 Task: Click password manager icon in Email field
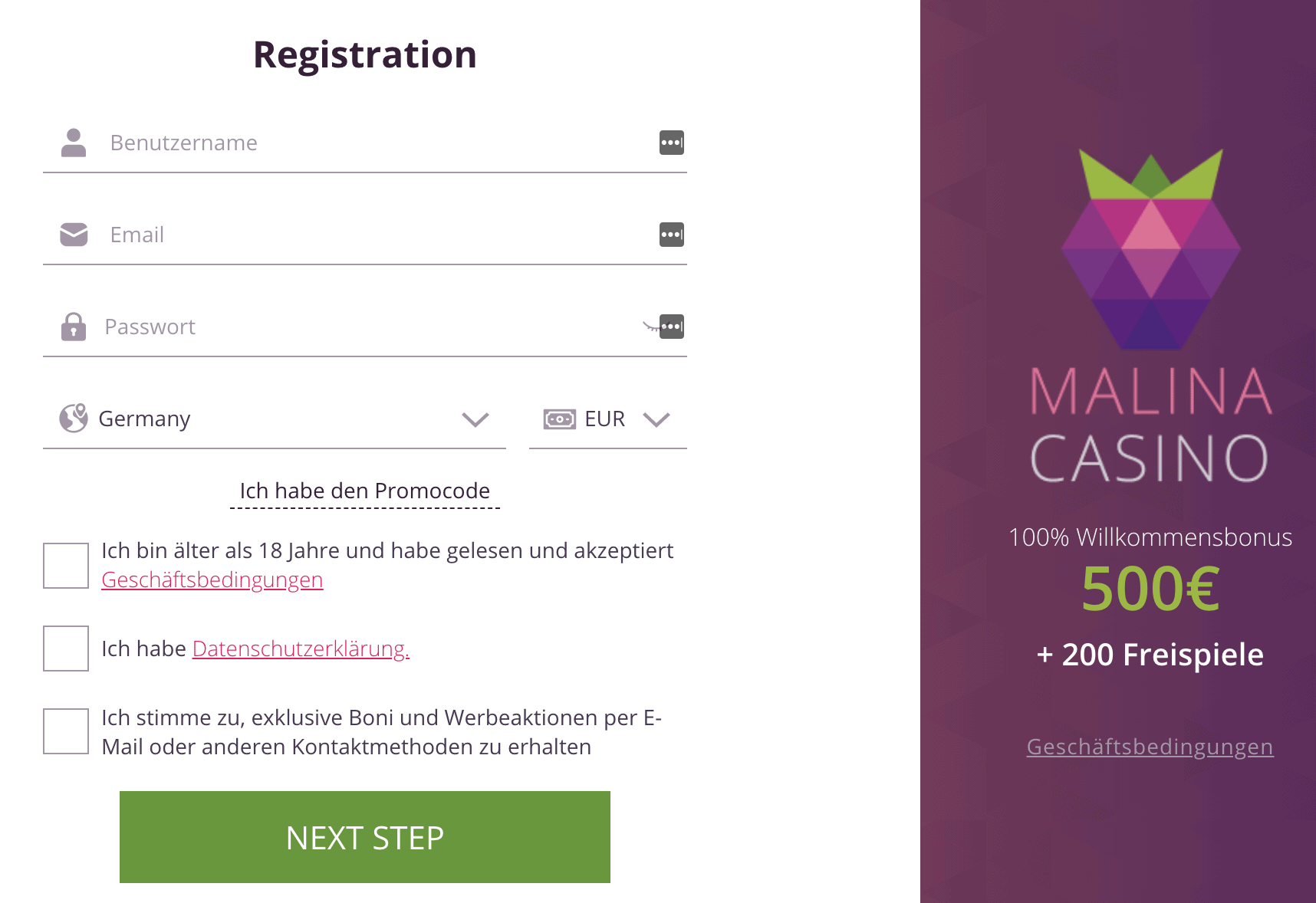672,235
